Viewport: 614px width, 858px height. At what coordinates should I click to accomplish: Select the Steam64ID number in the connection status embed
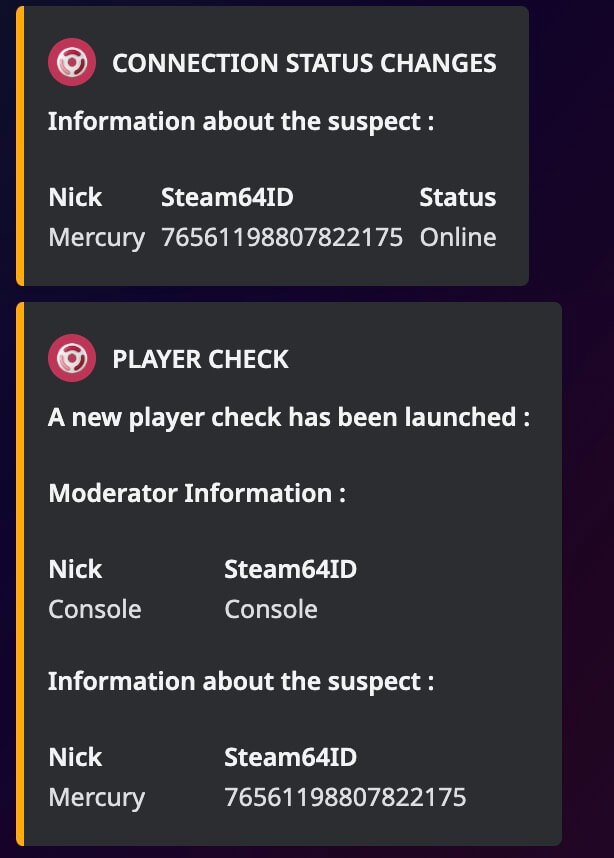click(282, 237)
